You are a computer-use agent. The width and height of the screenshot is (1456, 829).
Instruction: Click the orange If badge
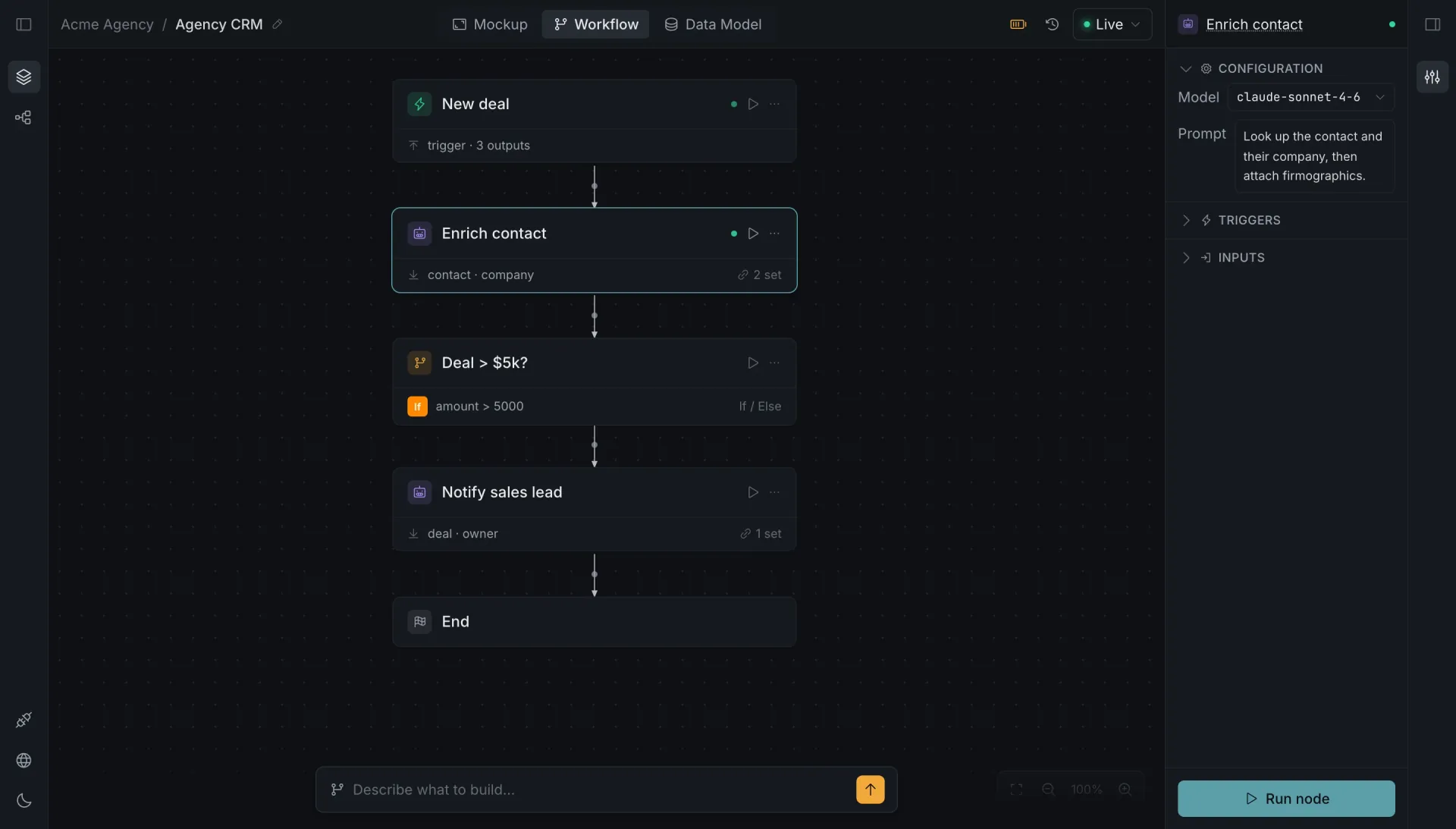417,407
